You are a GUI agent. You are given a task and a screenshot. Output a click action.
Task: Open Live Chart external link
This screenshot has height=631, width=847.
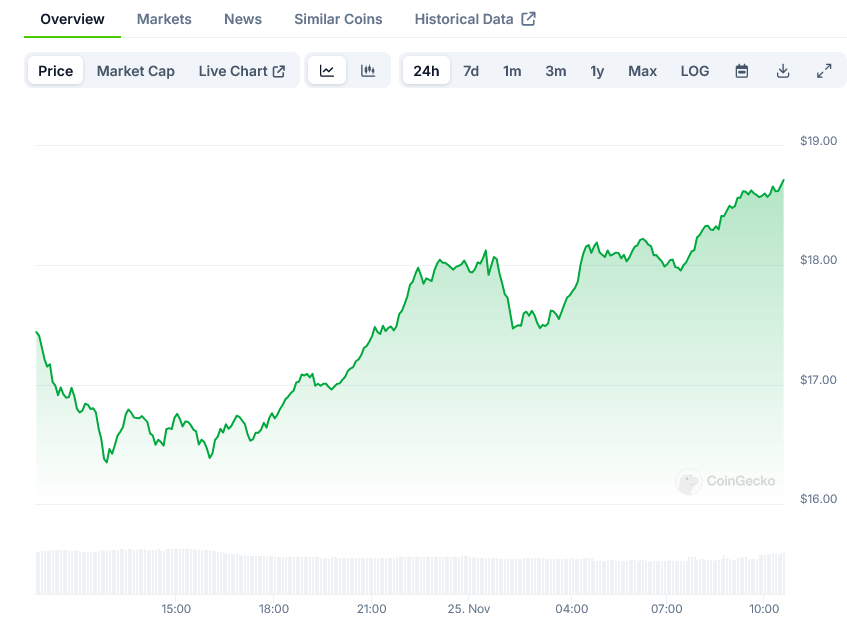(242, 71)
